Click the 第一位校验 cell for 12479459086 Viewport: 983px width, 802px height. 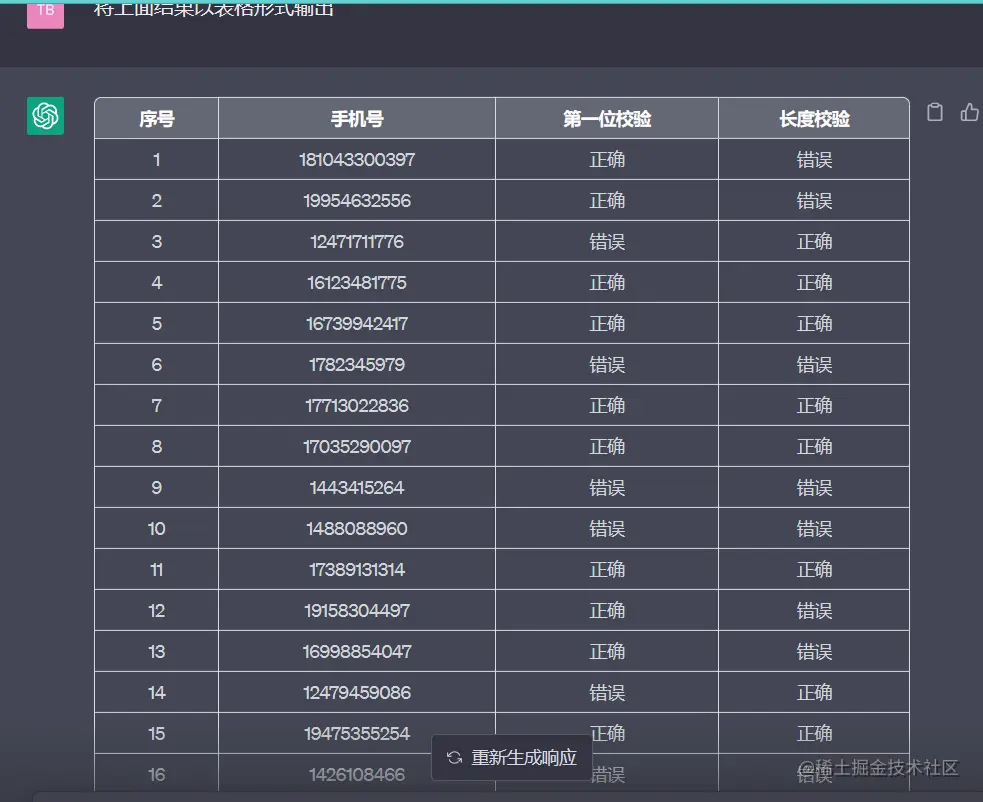pyautogui.click(x=607, y=693)
